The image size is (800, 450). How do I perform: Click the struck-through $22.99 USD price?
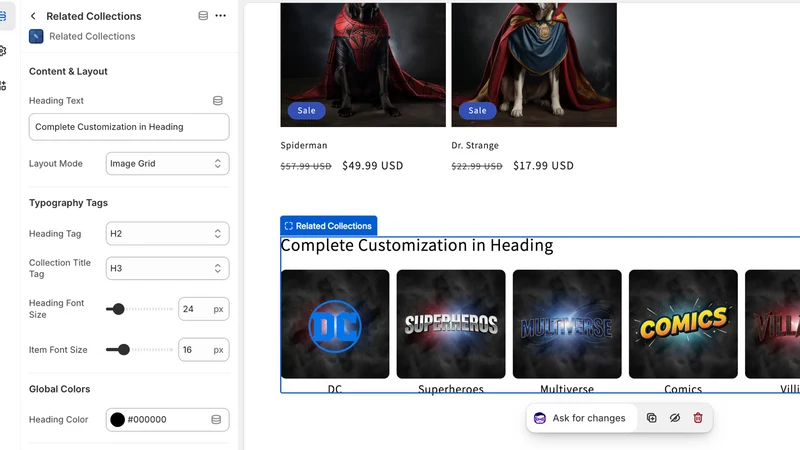pyautogui.click(x=477, y=166)
